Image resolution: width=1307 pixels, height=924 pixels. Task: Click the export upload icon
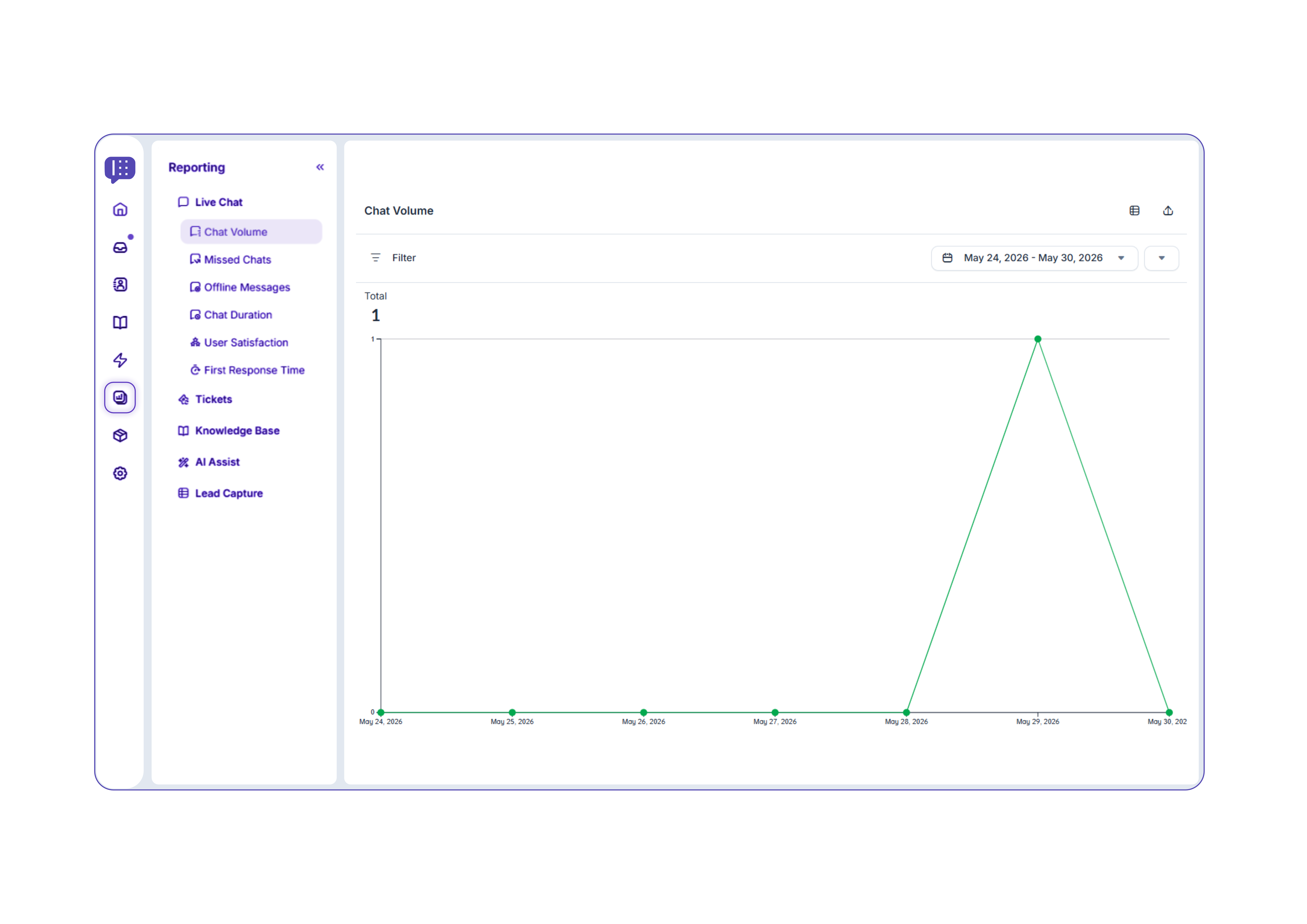click(1168, 210)
